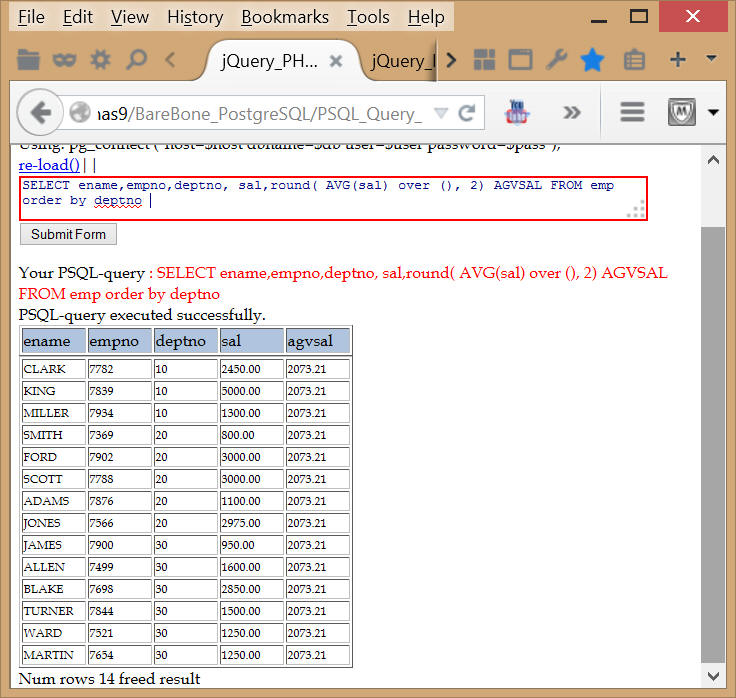Click the MARTIN name cell
This screenshot has height=698, width=736.
pyautogui.click(x=54, y=655)
